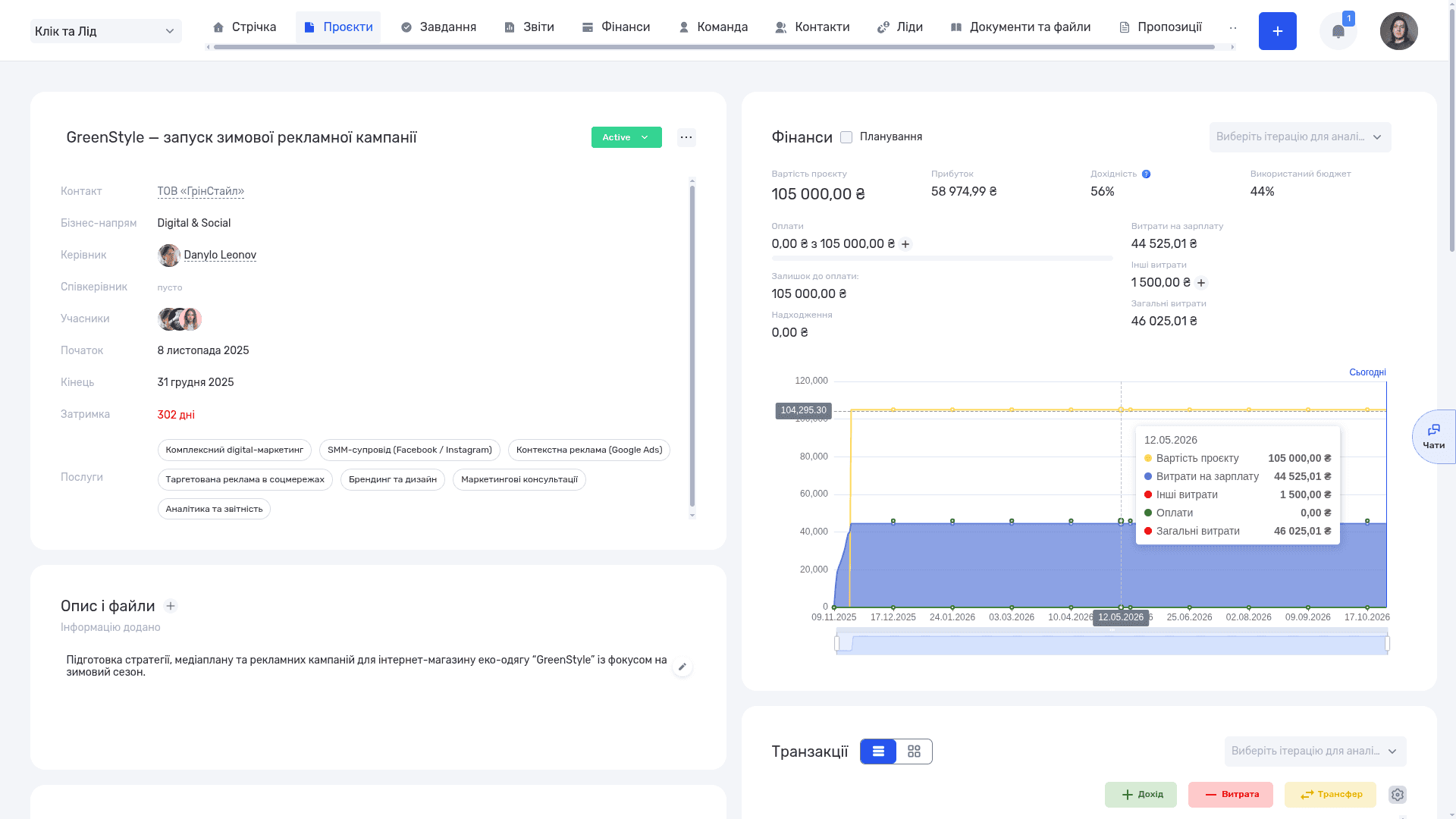Click the Сьогодні marker on the chart

[x=1367, y=372]
